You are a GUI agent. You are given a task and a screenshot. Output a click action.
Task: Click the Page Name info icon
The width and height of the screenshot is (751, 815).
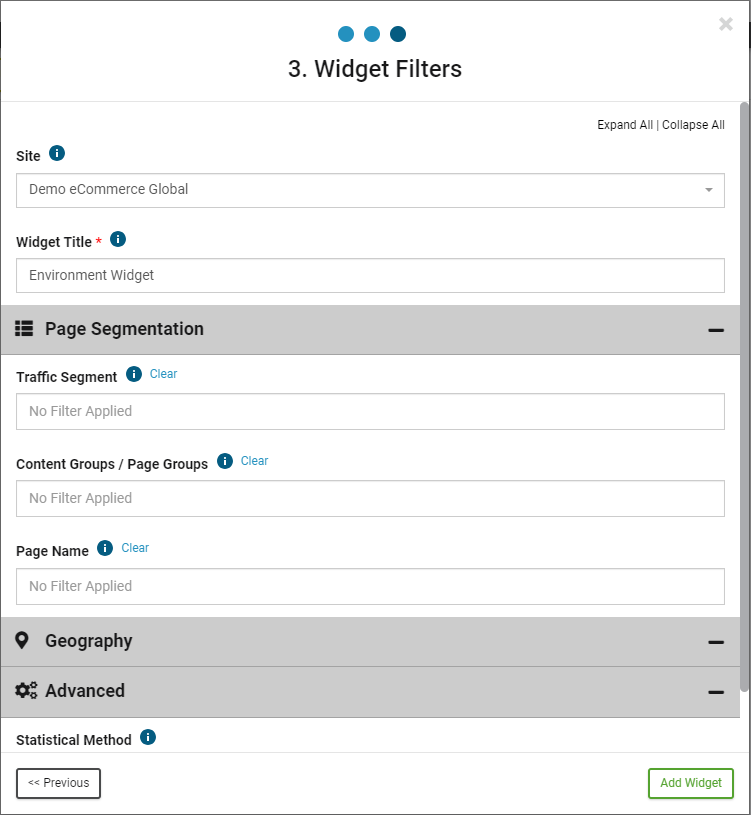(105, 548)
